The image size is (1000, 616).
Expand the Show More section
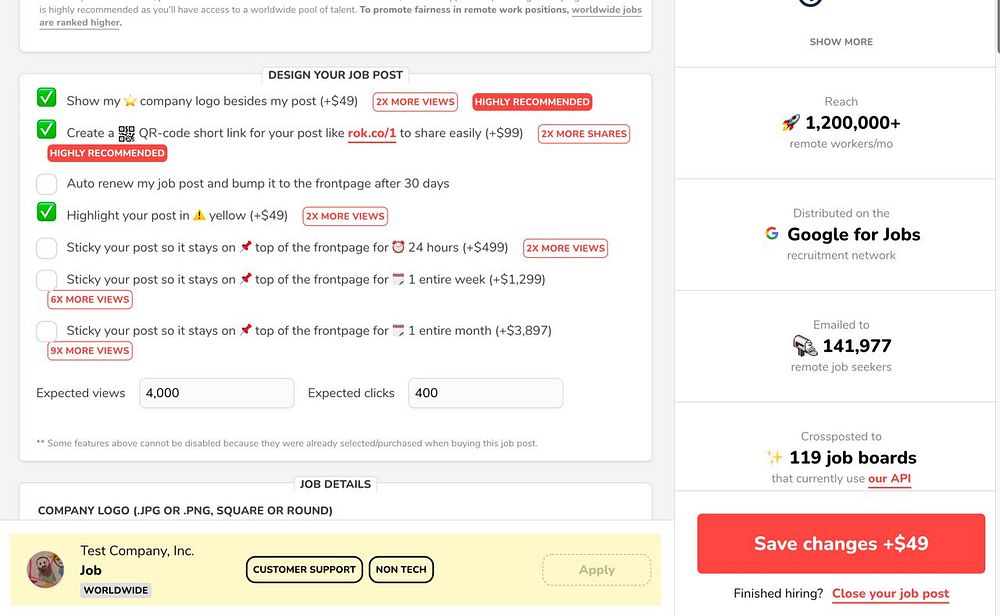(x=841, y=42)
